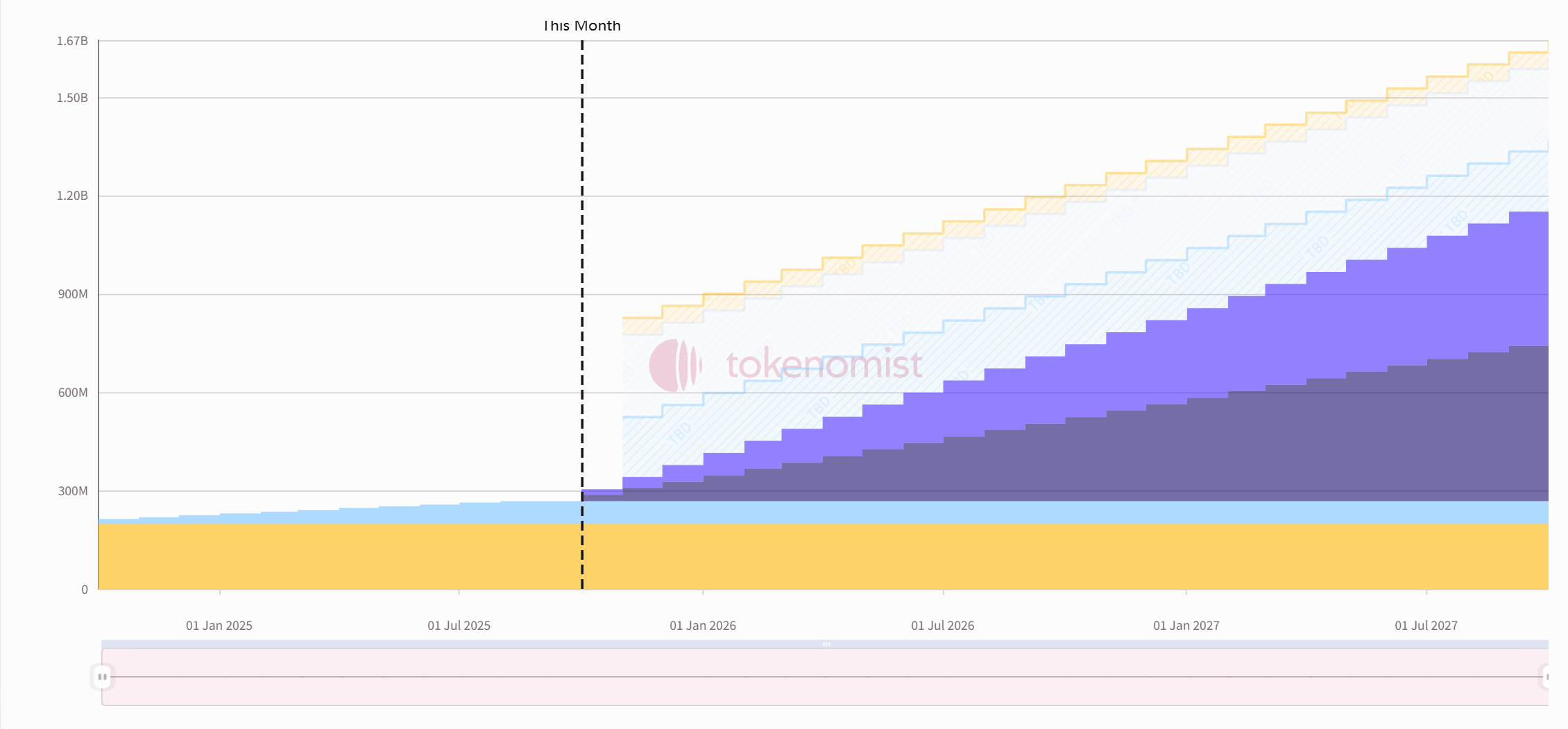Select the This Month label above the chart
Image resolution: width=1568 pixels, height=729 pixels.
click(x=581, y=25)
